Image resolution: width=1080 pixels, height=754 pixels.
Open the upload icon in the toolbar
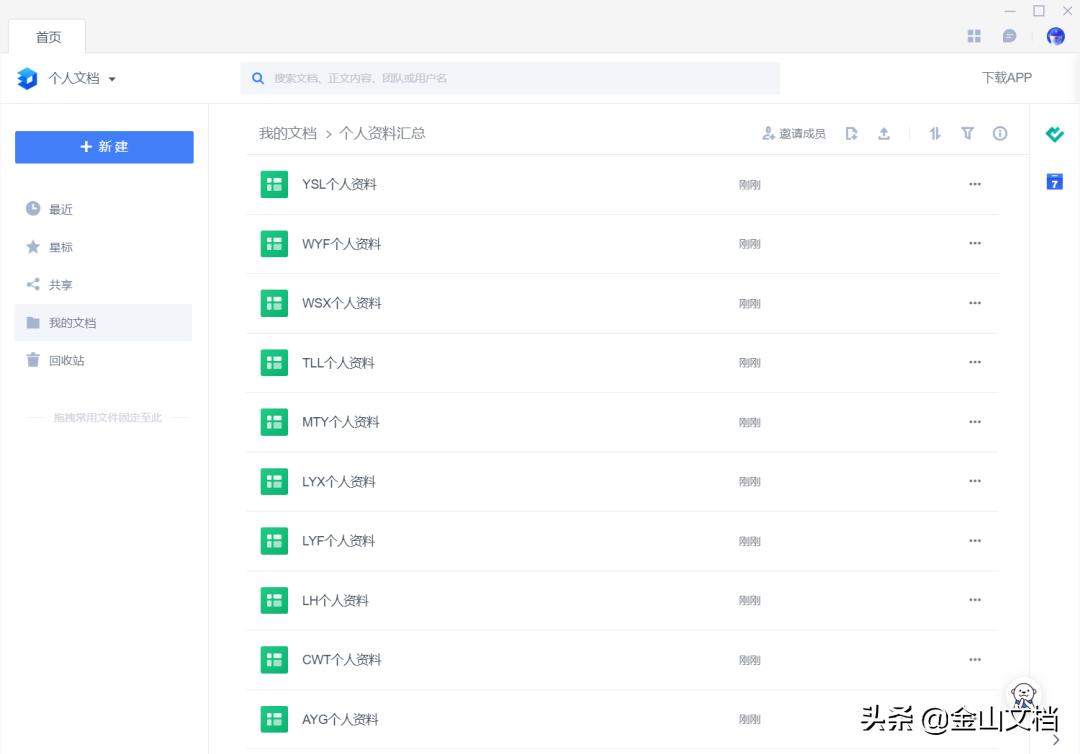pos(885,133)
